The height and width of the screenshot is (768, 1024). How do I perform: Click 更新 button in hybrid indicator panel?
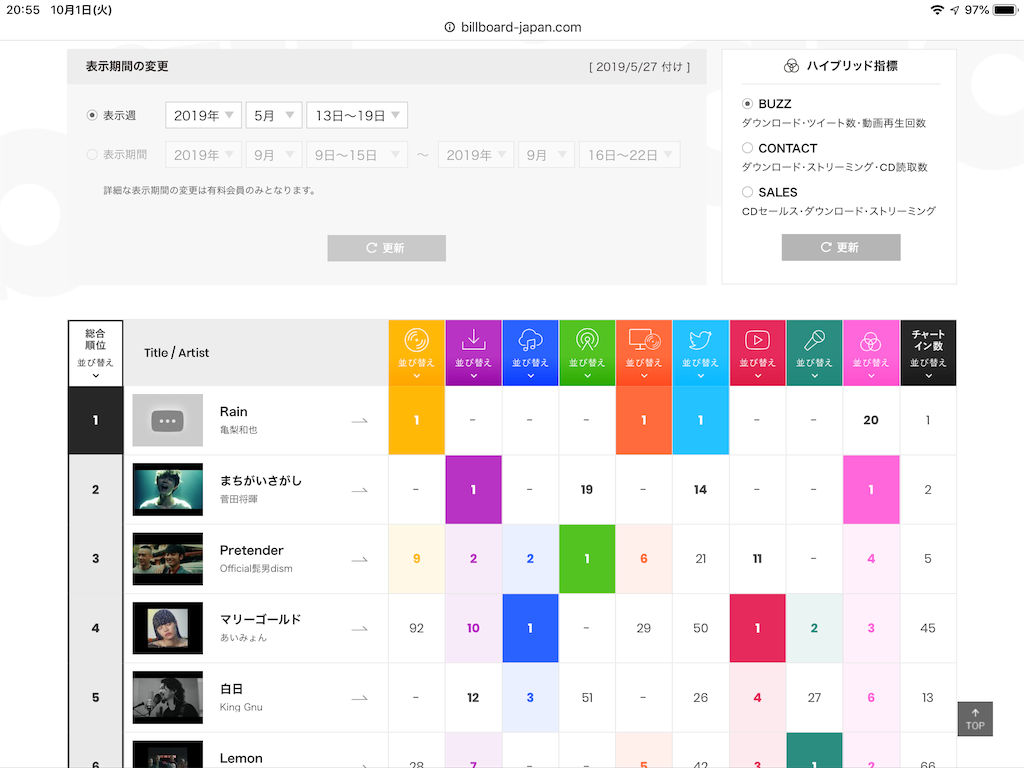coord(841,248)
